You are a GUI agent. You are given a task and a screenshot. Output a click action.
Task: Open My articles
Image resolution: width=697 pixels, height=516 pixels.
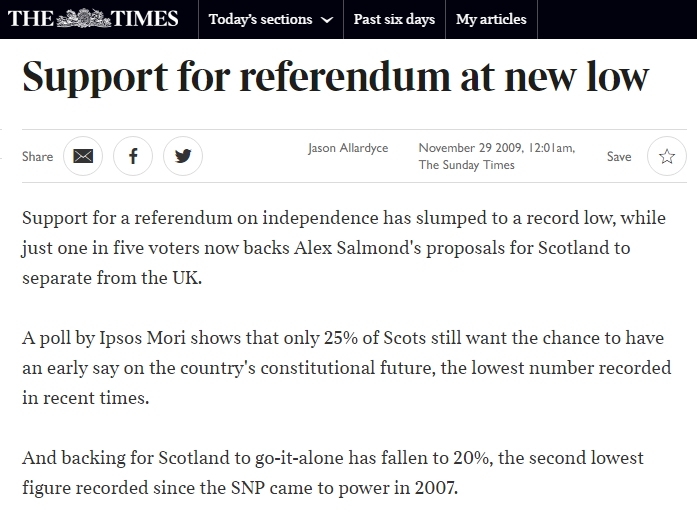click(x=491, y=19)
